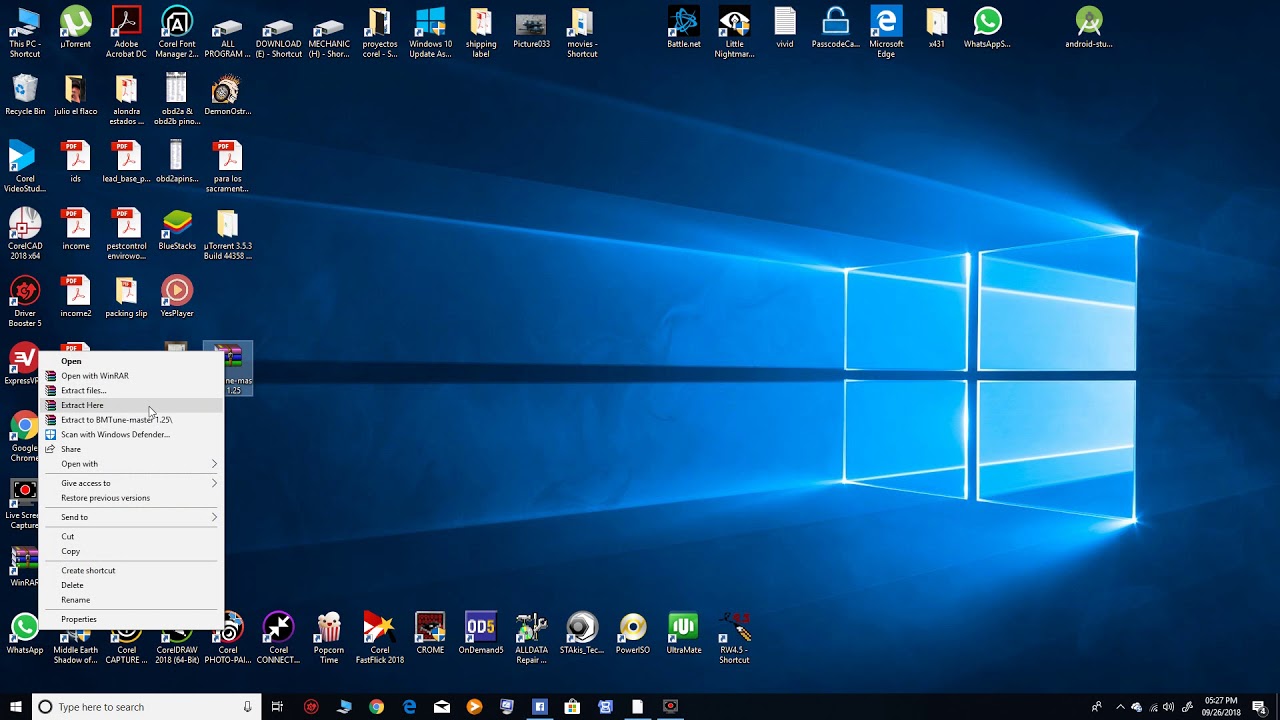Choose Extract Here in context menu
The image size is (1280, 720).
(131, 405)
